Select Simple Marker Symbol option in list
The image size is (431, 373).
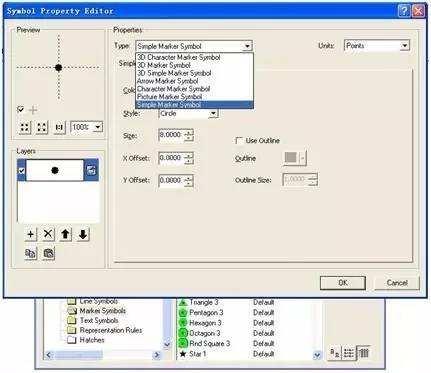click(195, 105)
